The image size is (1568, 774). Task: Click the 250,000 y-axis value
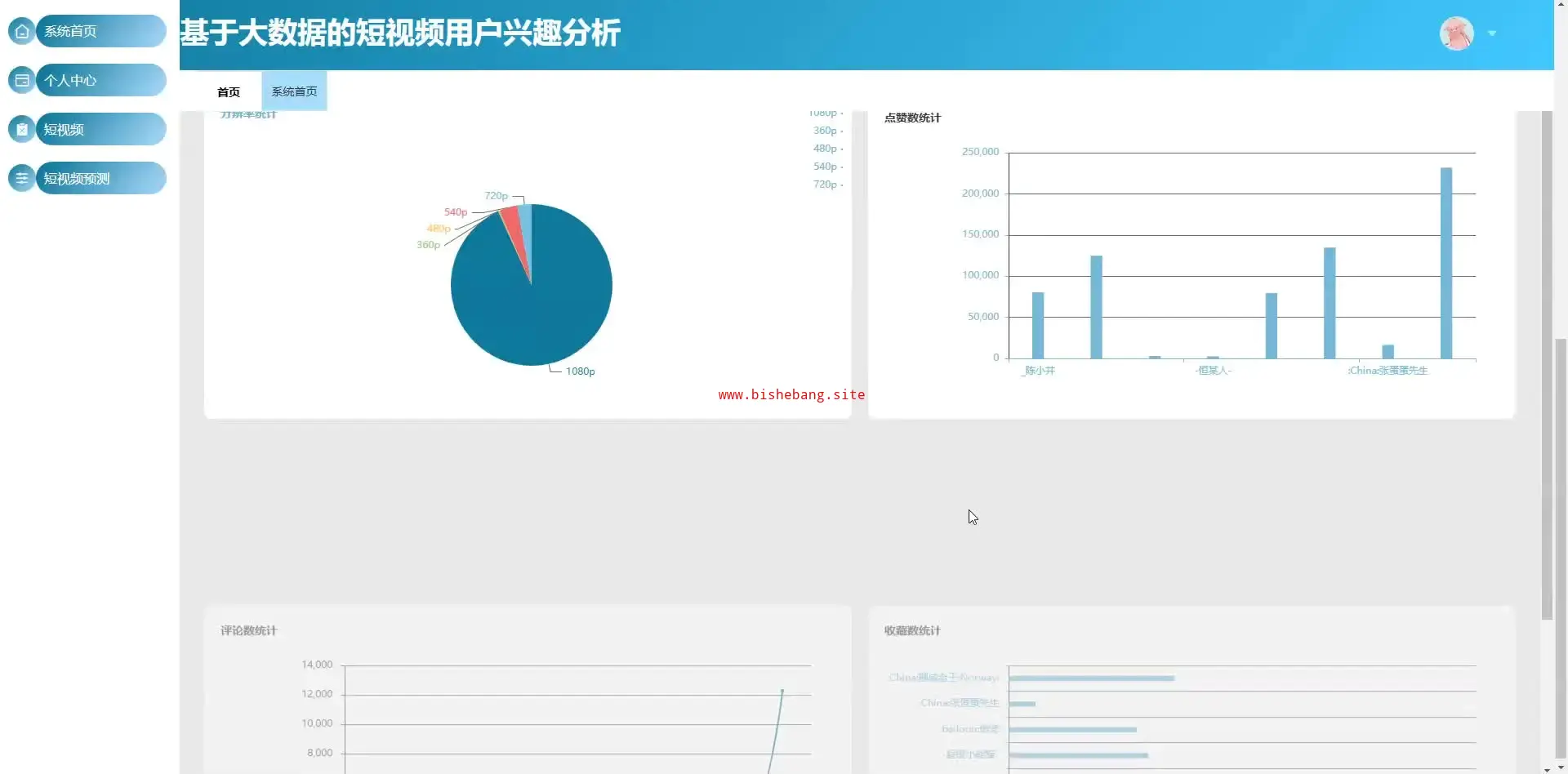(x=980, y=152)
